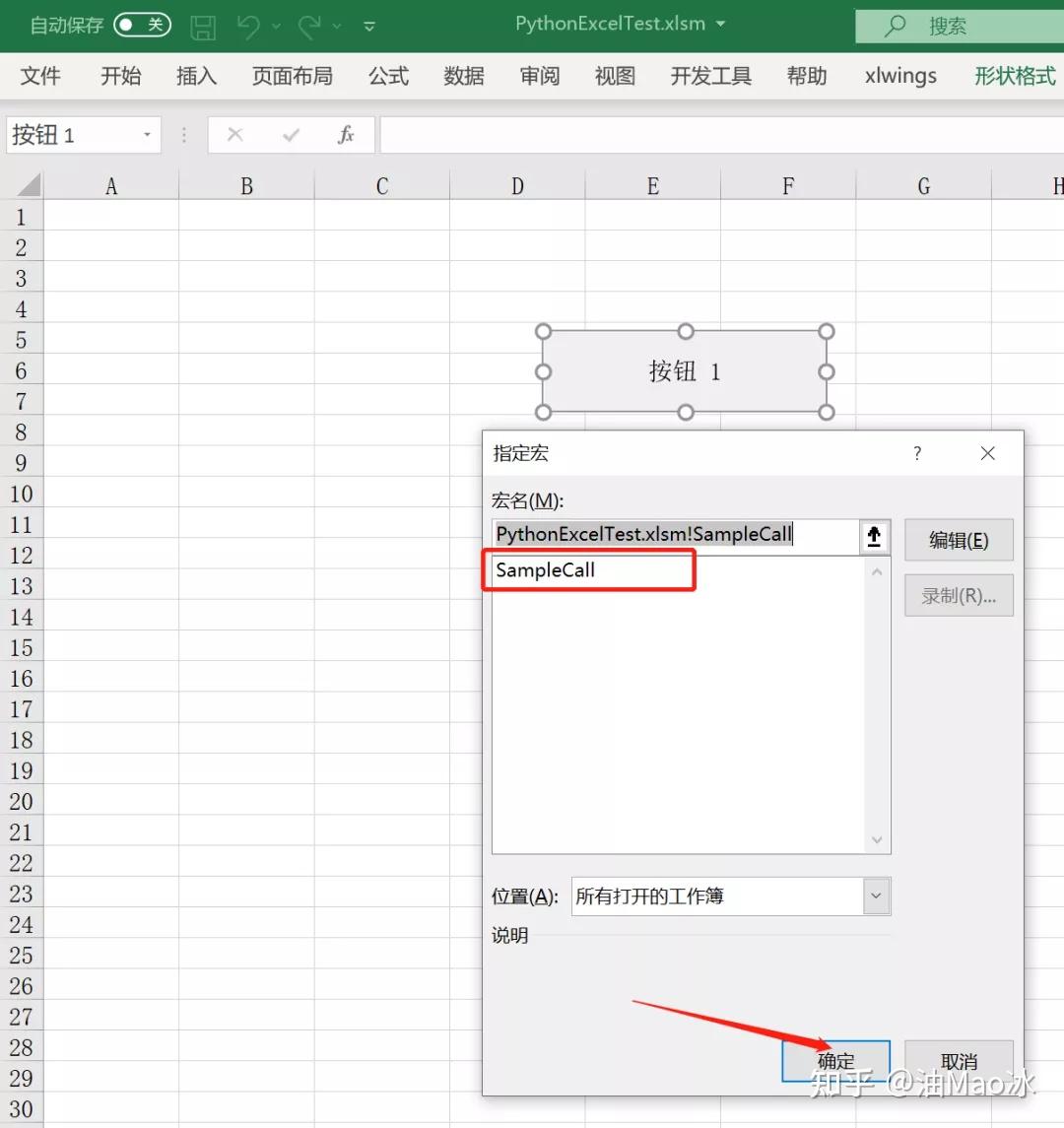The height and width of the screenshot is (1128, 1064).
Task: Click the Cancel X on the formula bar
Action: click(235, 134)
